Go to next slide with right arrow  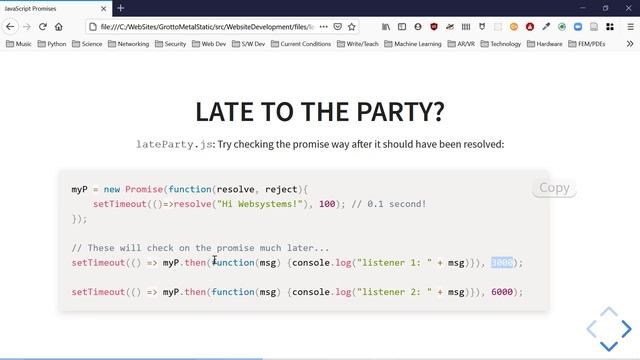point(627,329)
